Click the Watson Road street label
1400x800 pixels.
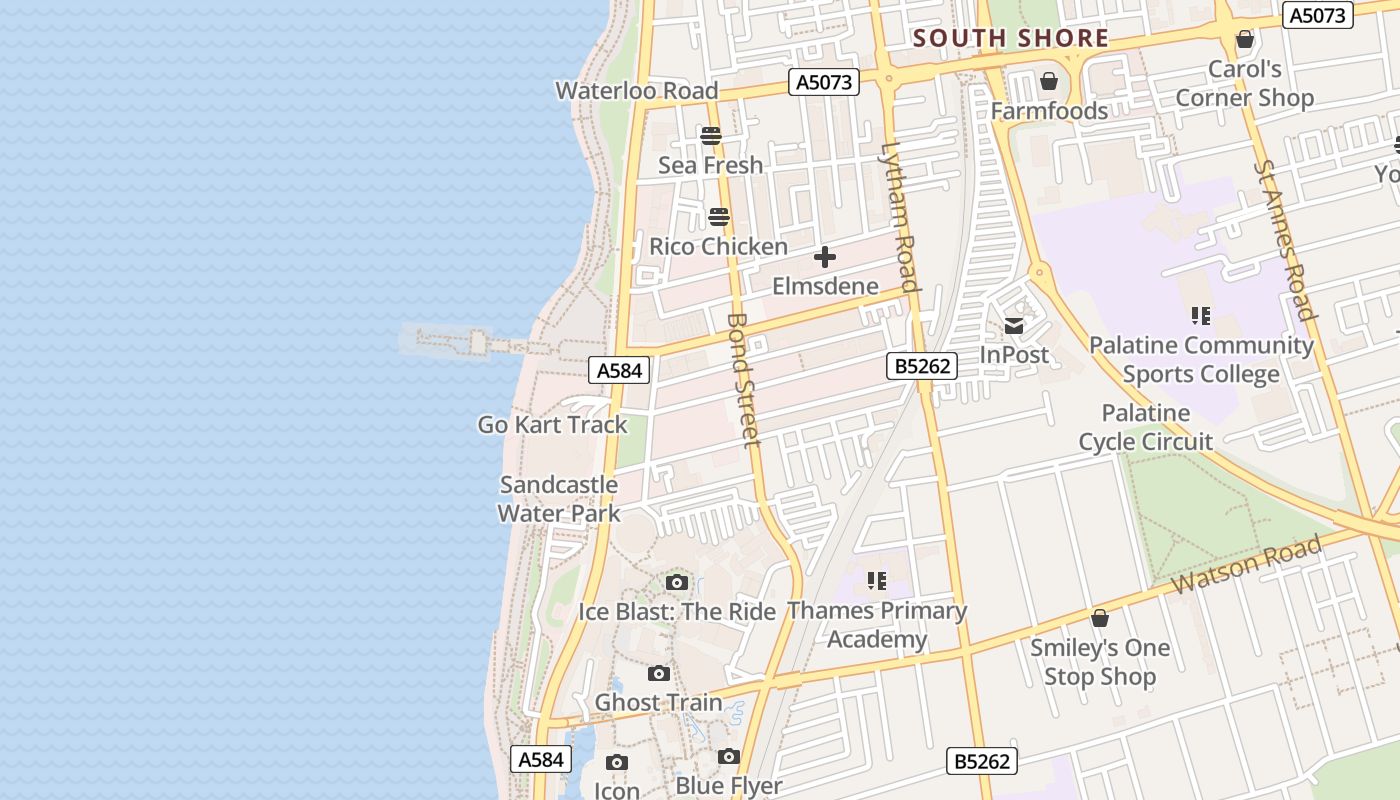point(1247,564)
